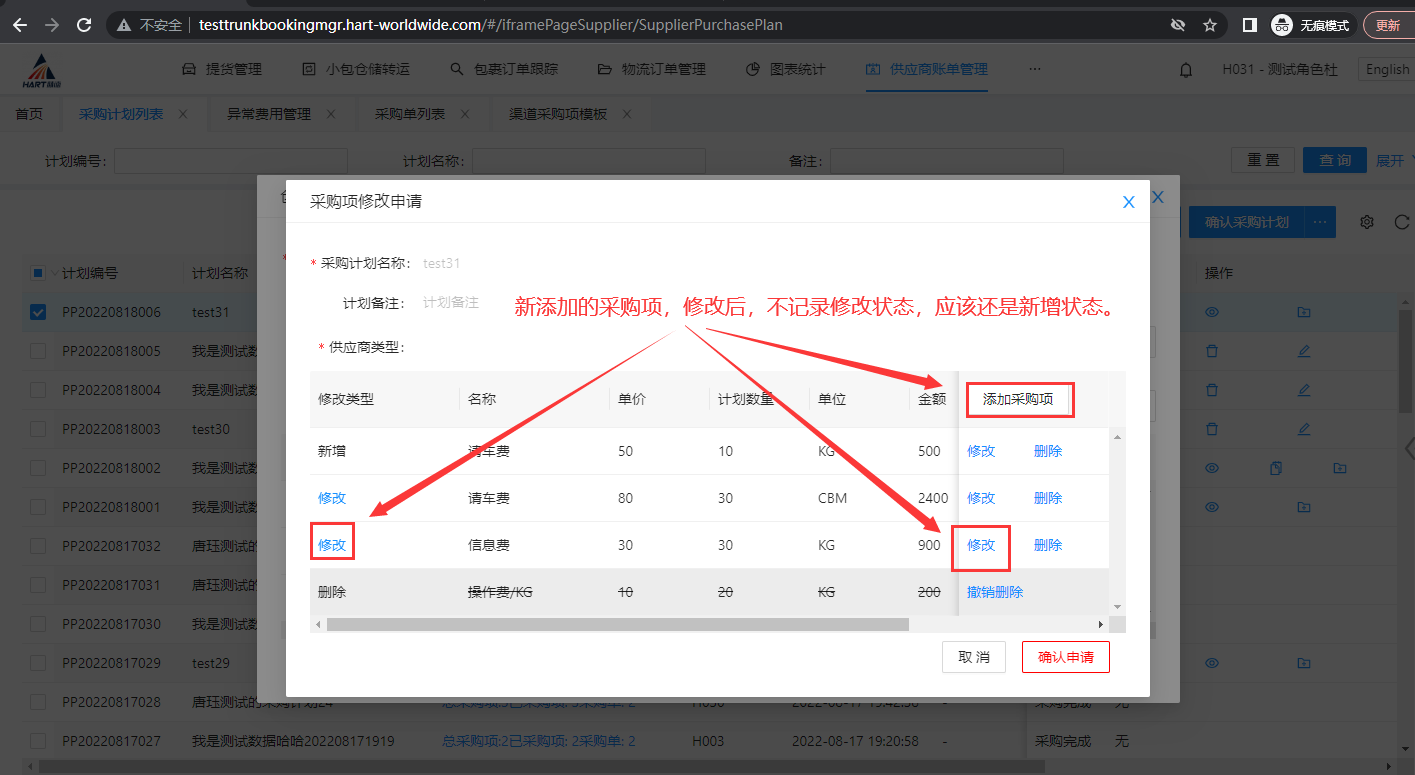Click pencil edit icon for PP20220818004
This screenshot has width=1415, height=775.
pos(1303,390)
